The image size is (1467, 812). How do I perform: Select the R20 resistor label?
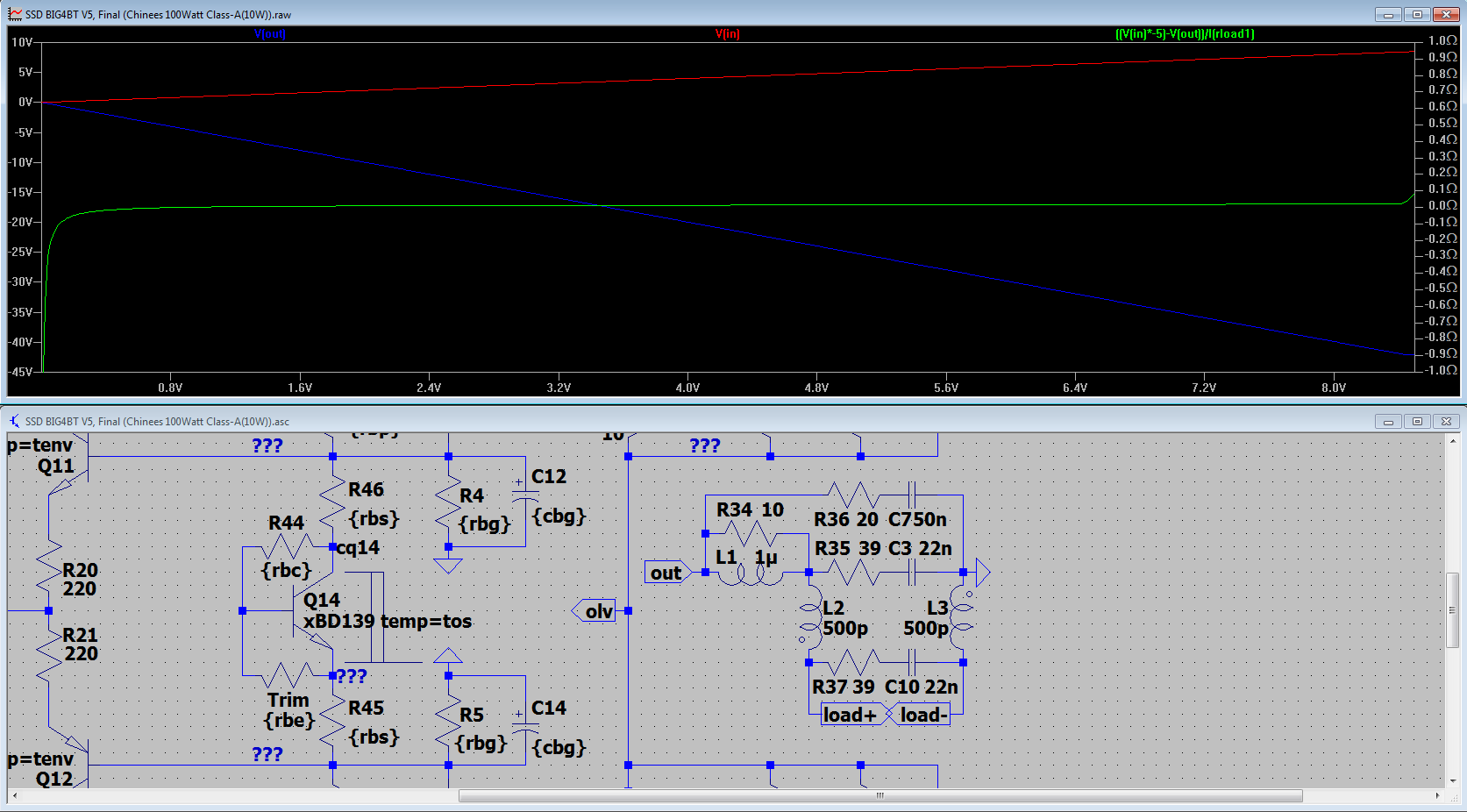80,570
